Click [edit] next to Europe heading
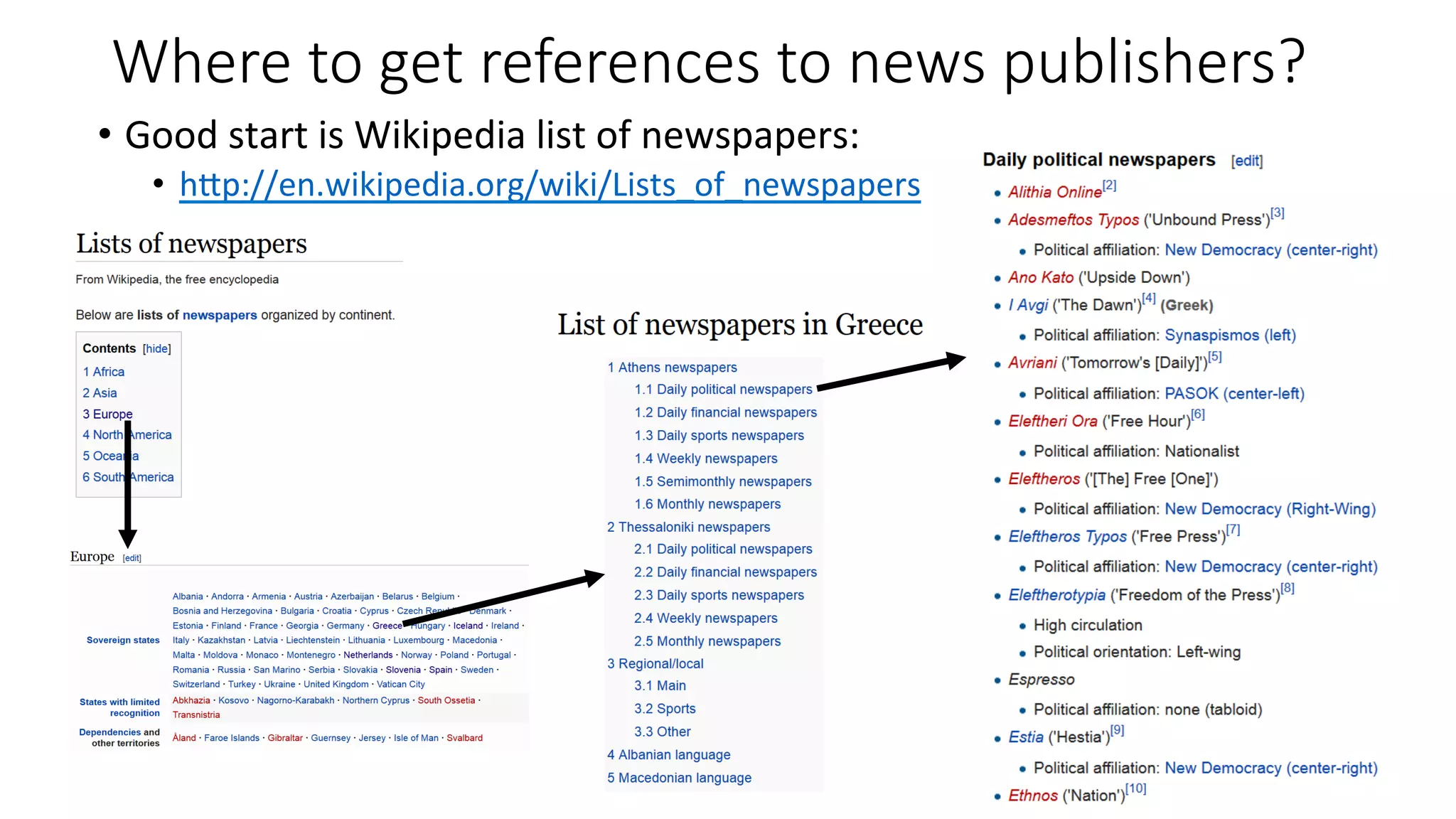Viewport: 1456px width, 819px height. point(132,558)
